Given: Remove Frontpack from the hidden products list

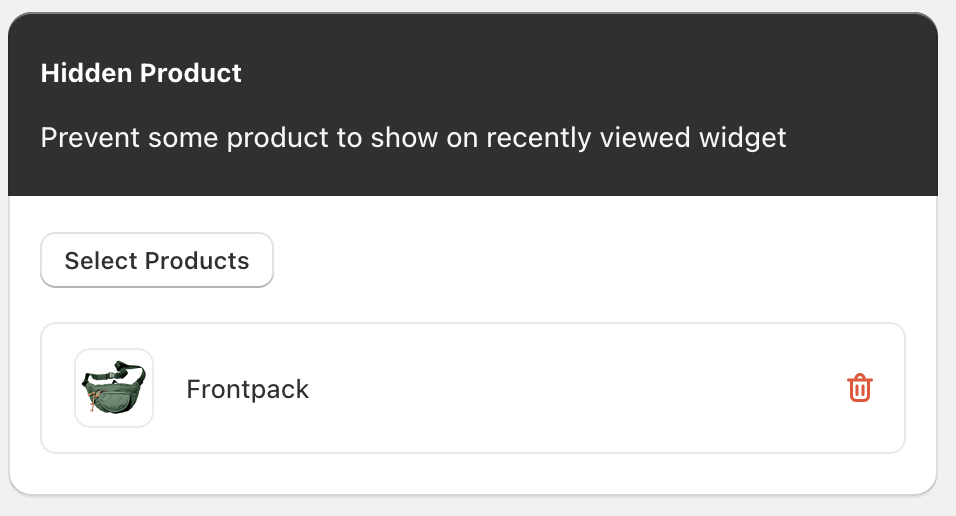Looking at the screenshot, I should [x=860, y=388].
